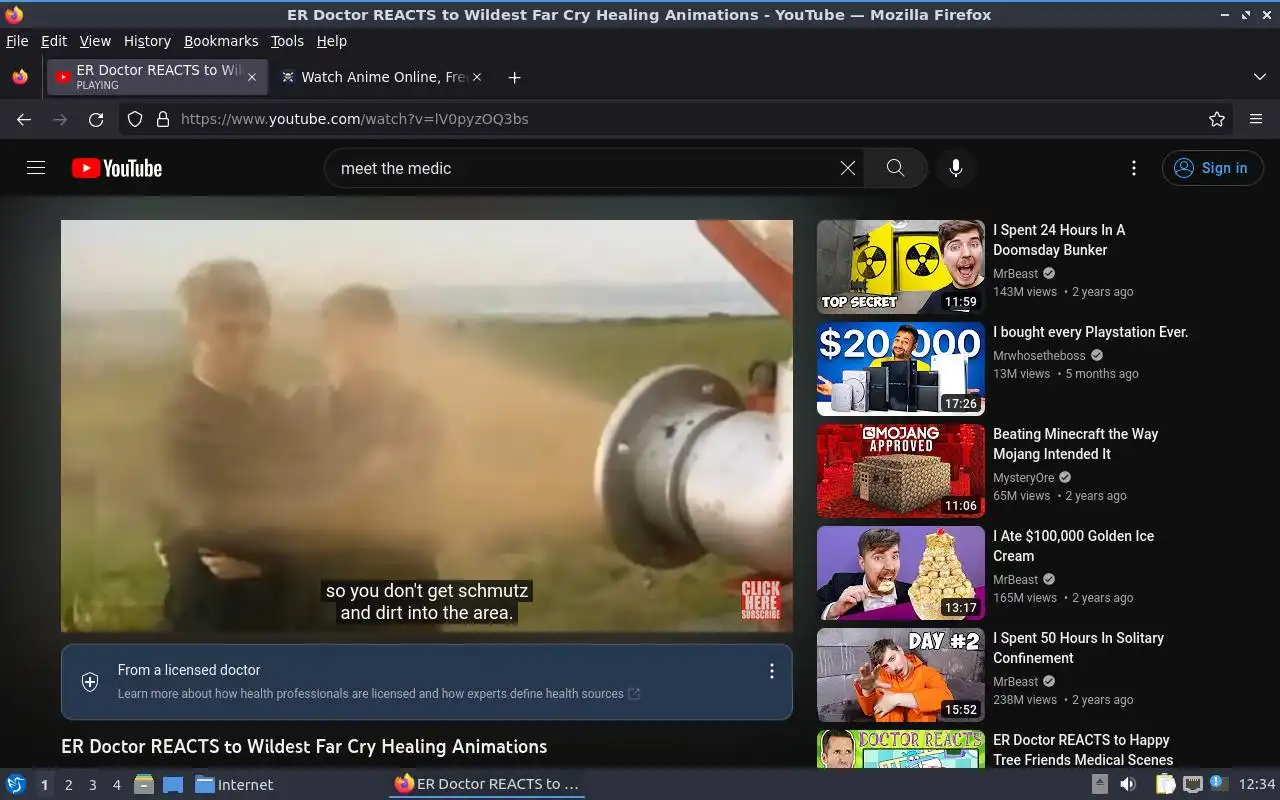Viewport: 1280px width, 800px height.
Task: Open the $20,000 Playstation video thumbnail
Action: point(901,369)
